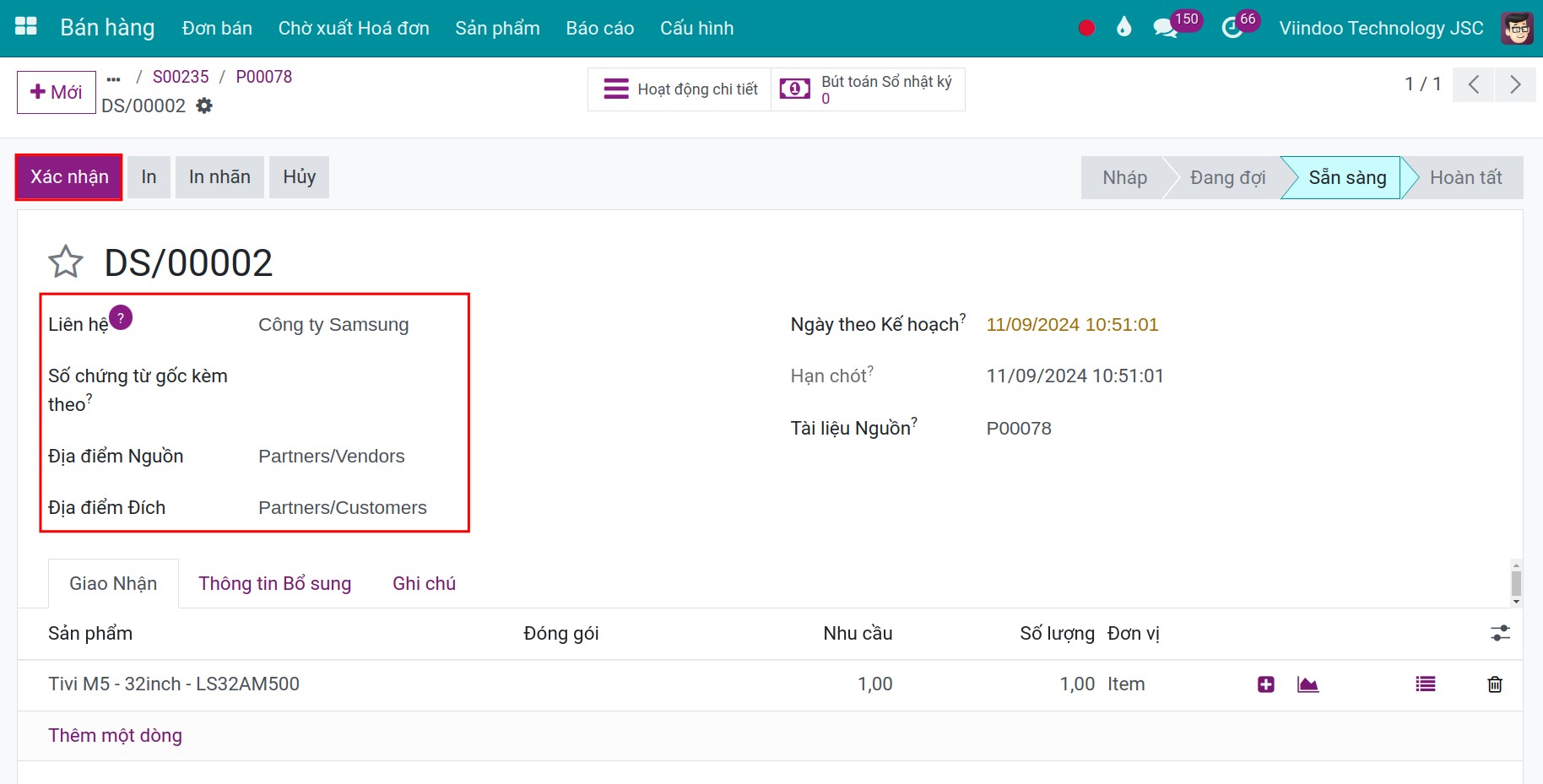Open the optional columns settings icon
The height and width of the screenshot is (784, 1543).
(x=1500, y=633)
